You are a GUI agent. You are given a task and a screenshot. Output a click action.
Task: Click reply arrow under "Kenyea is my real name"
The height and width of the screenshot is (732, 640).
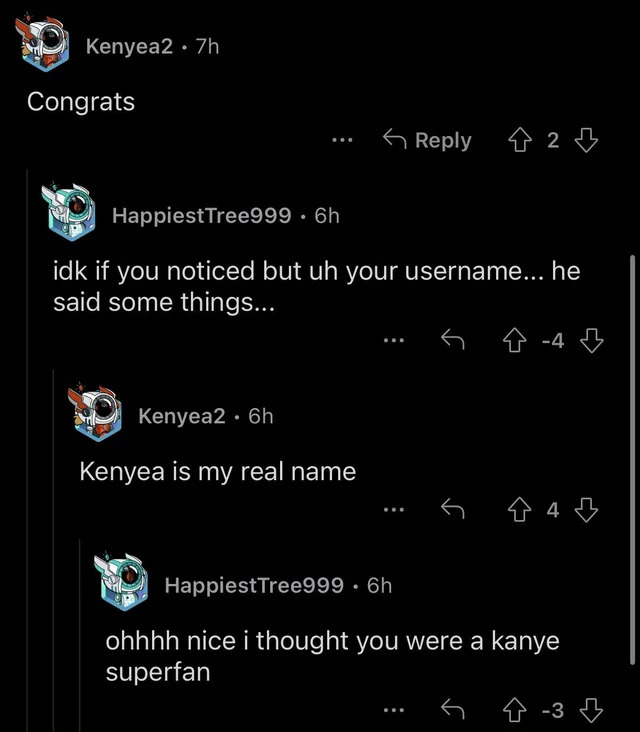point(455,511)
